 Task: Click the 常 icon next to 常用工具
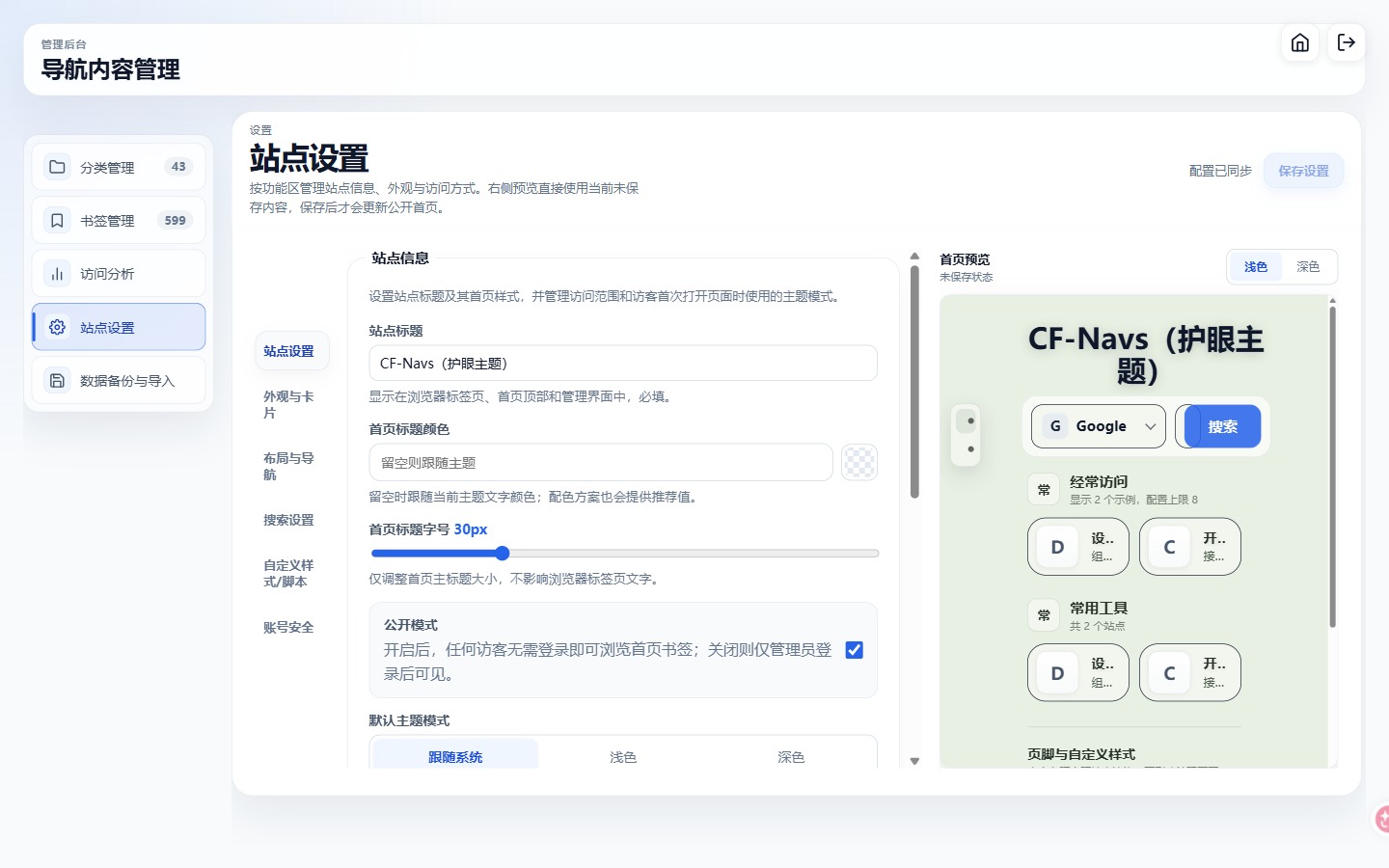pos(1044,615)
